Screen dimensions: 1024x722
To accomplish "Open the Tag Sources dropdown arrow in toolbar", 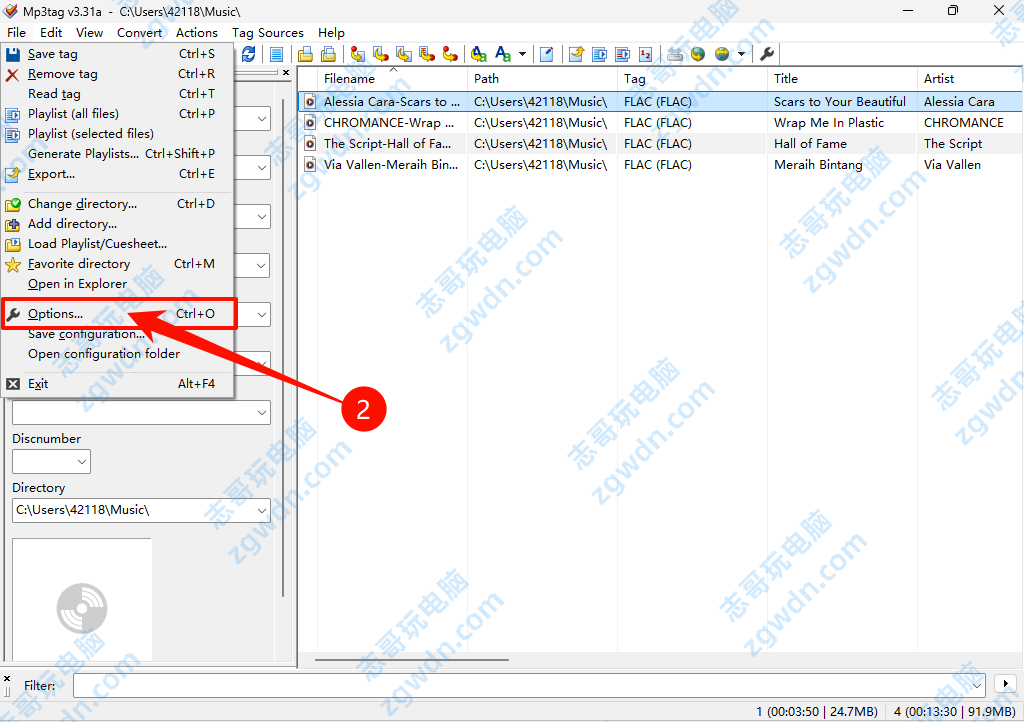I will [x=741, y=54].
